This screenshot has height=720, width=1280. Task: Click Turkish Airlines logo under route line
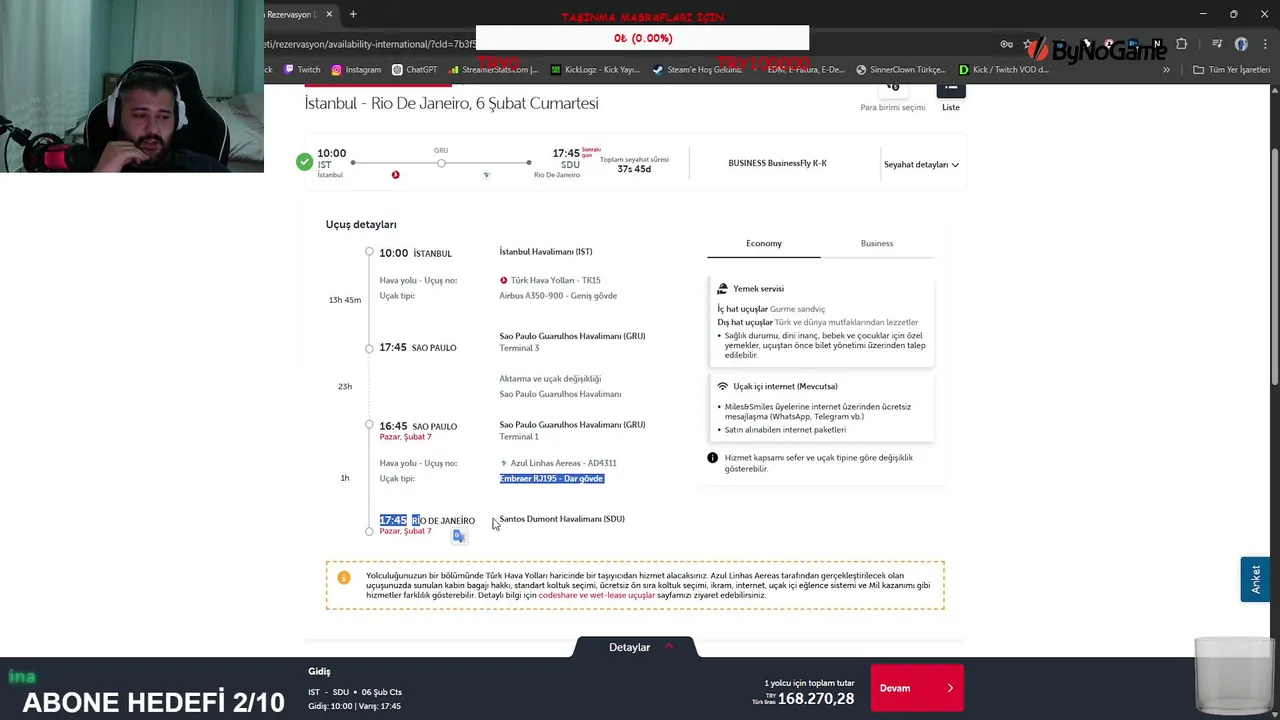[395, 175]
